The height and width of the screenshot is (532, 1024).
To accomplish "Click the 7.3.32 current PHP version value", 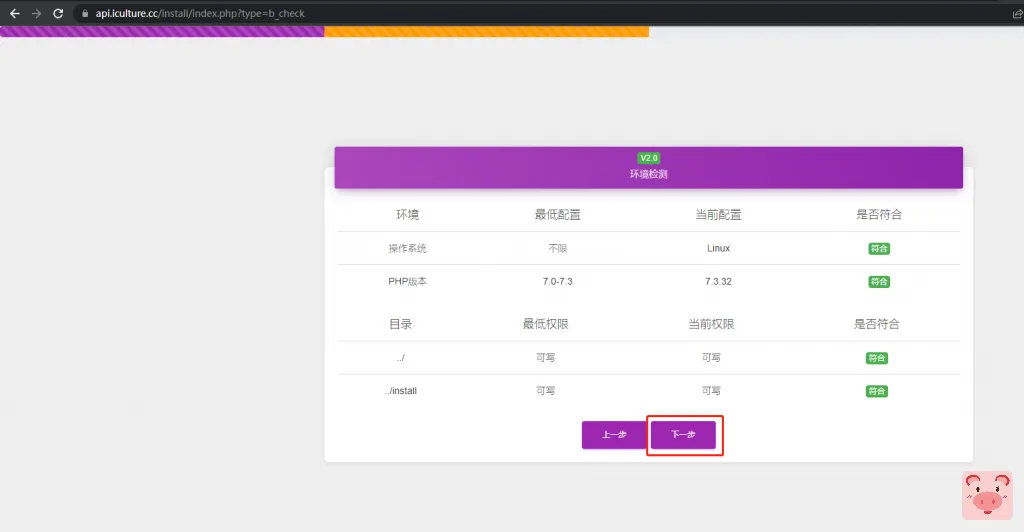I will click(x=718, y=281).
